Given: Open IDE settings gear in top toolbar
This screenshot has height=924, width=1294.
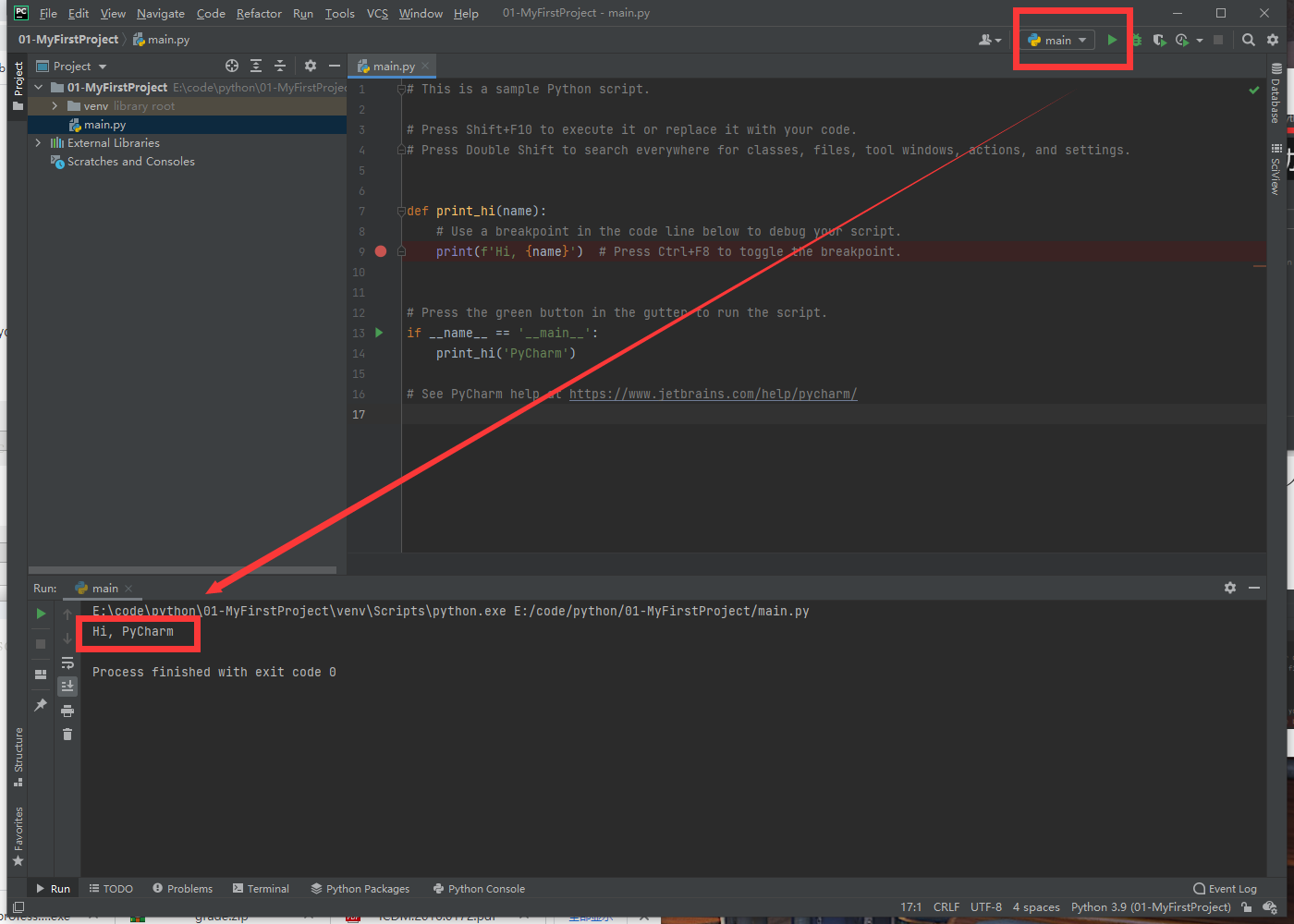Looking at the screenshot, I should pyautogui.click(x=1273, y=40).
